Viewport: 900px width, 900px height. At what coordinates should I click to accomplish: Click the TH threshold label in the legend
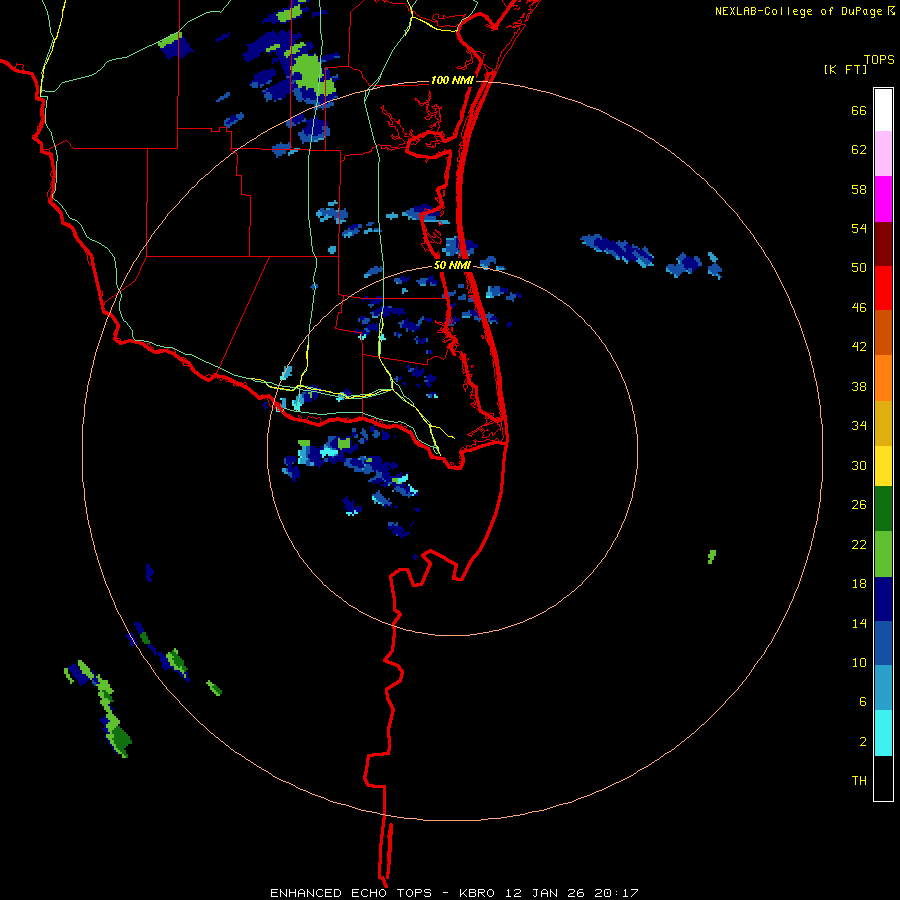point(859,781)
